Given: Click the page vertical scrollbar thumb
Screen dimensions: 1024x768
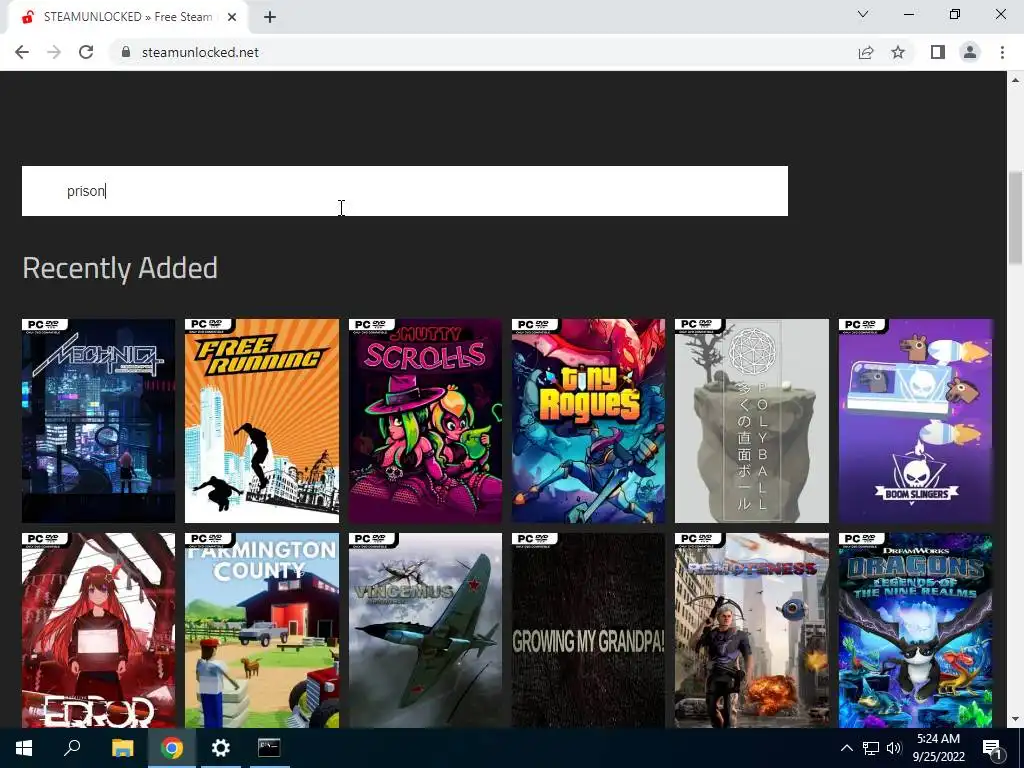Looking at the screenshot, I should coord(1015,217).
